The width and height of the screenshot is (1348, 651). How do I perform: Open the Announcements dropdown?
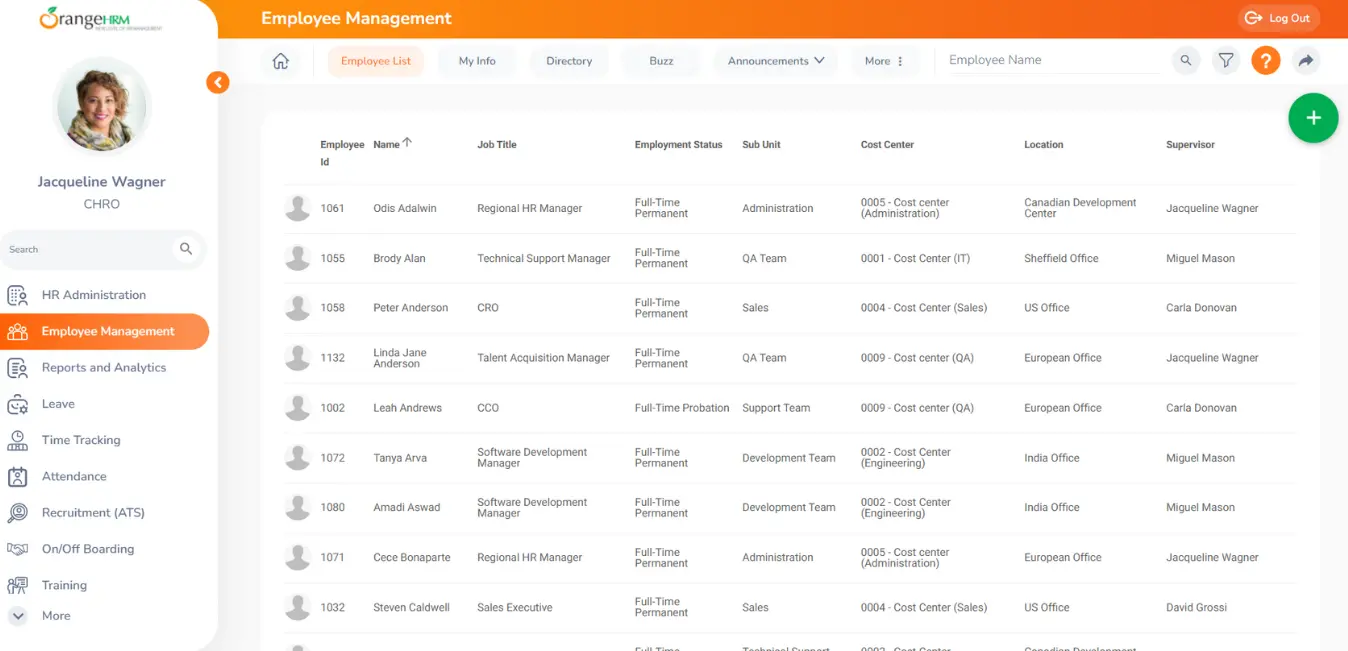(x=775, y=61)
